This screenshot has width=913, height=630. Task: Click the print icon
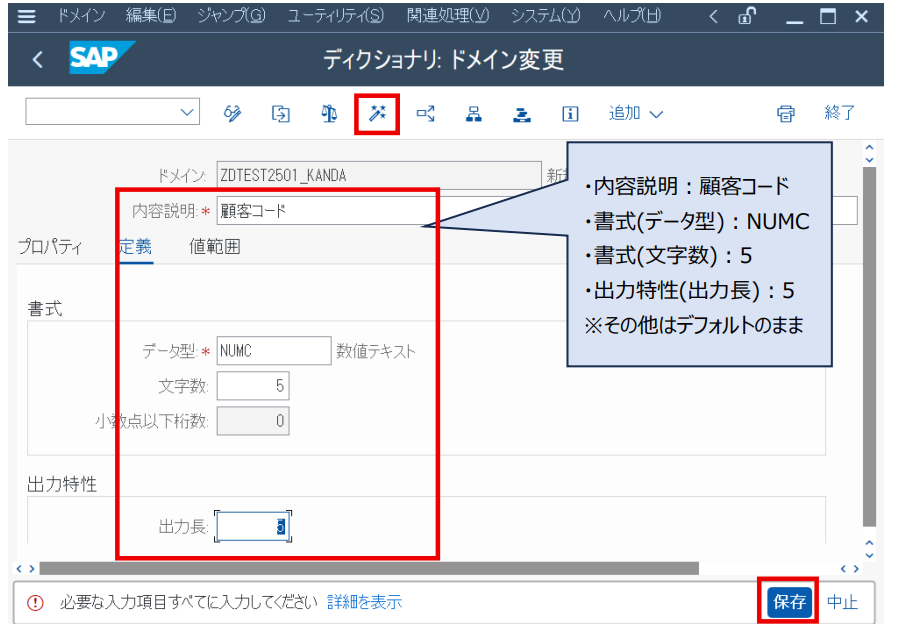tap(785, 114)
